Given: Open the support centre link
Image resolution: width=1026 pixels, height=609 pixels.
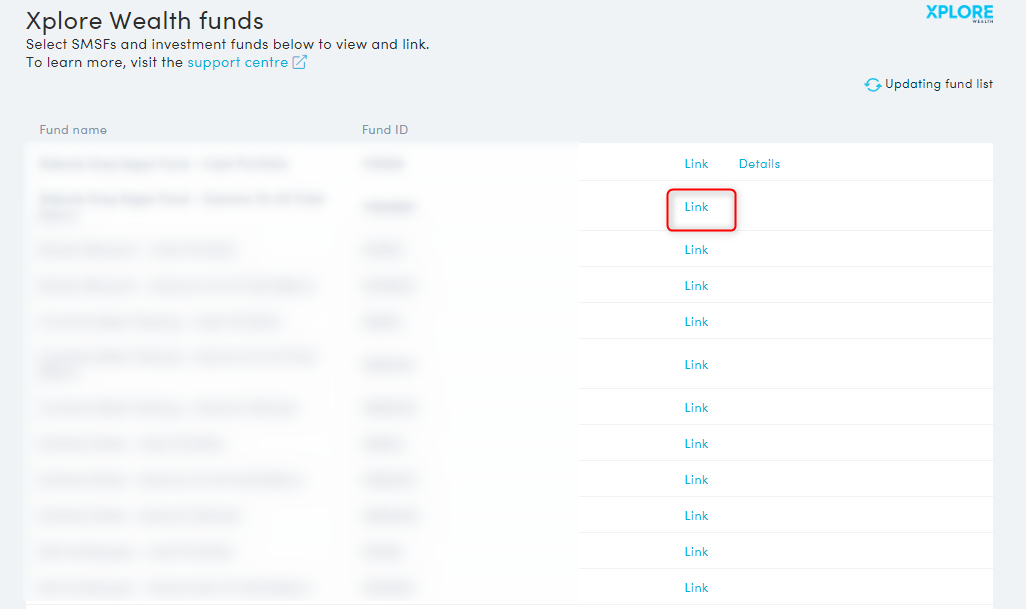Looking at the screenshot, I should 238,62.
